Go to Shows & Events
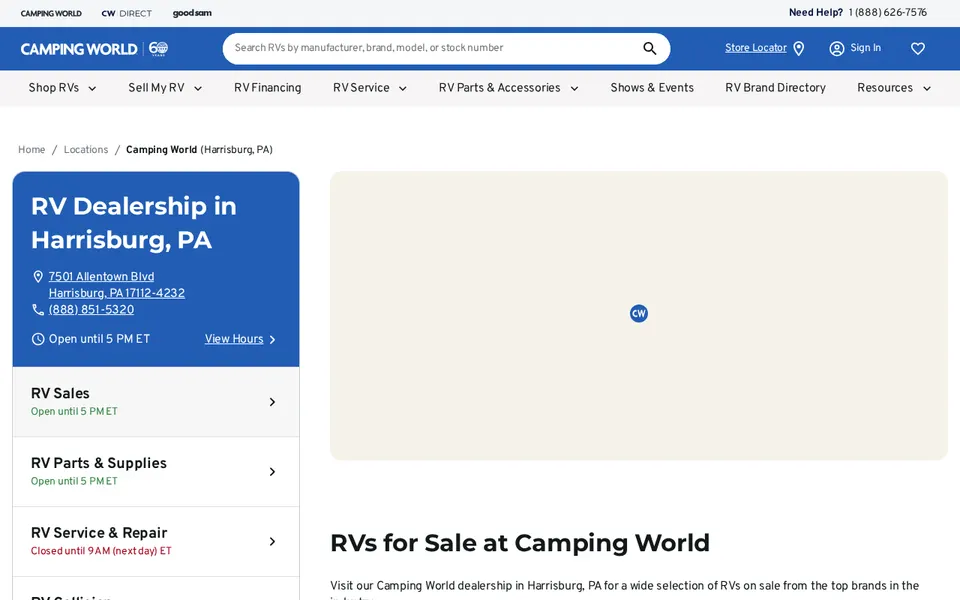This screenshot has height=600, width=960. point(652,88)
